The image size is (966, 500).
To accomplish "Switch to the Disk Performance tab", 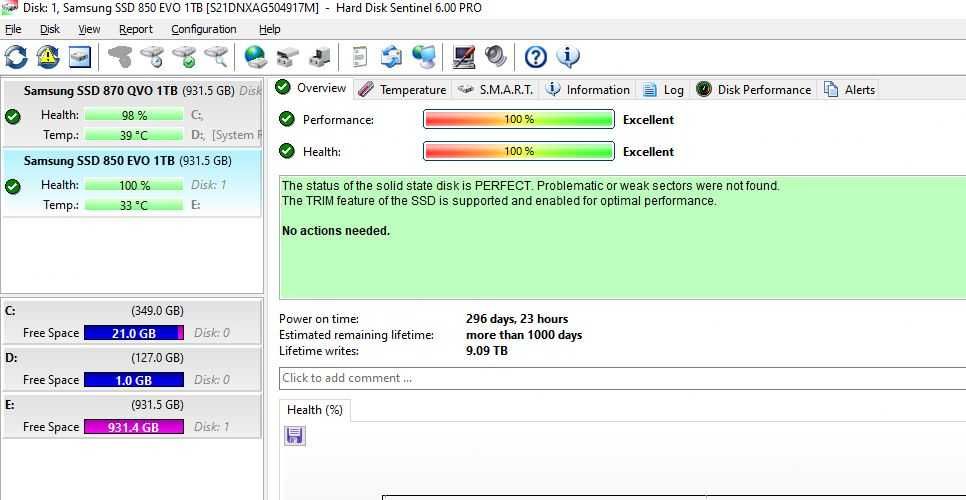I will coord(753,89).
